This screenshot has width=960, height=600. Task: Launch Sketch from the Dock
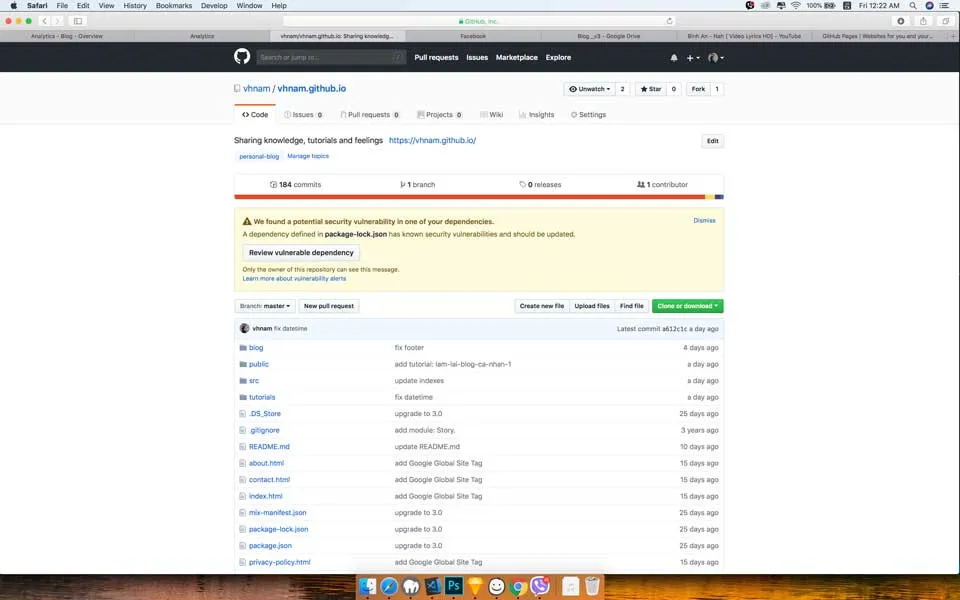(x=474, y=586)
